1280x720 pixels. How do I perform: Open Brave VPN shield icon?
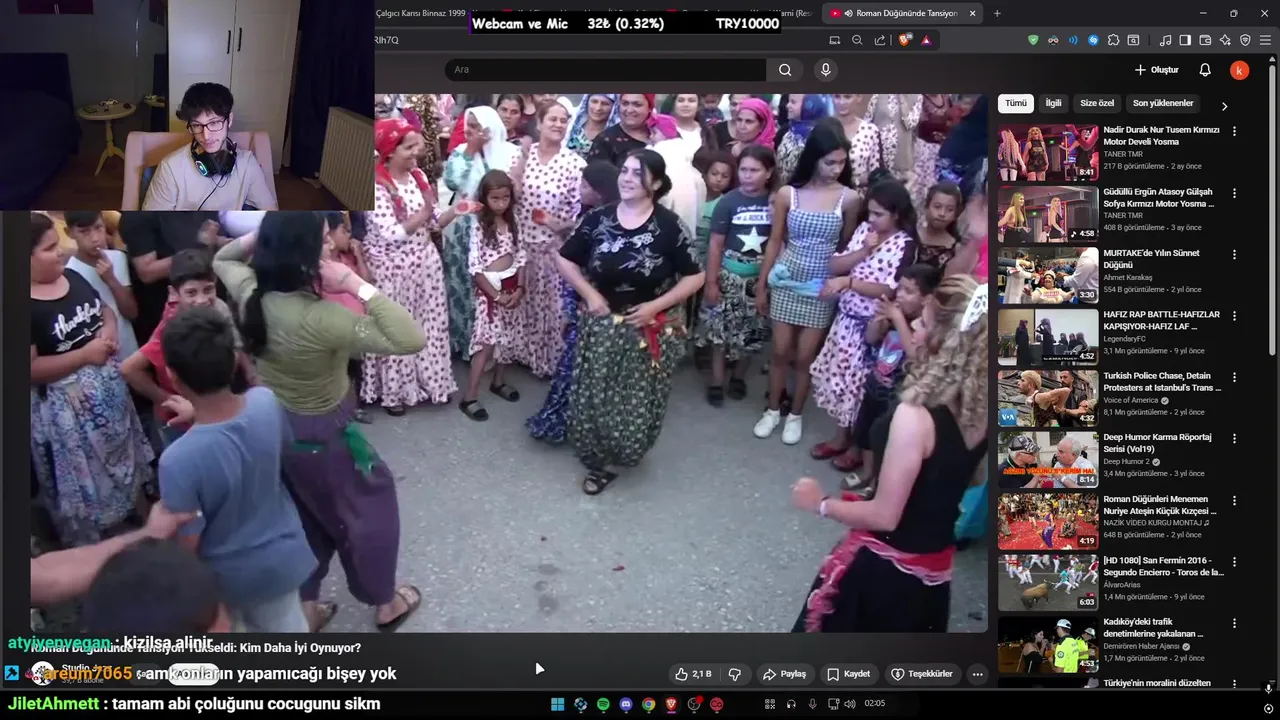click(1245, 40)
